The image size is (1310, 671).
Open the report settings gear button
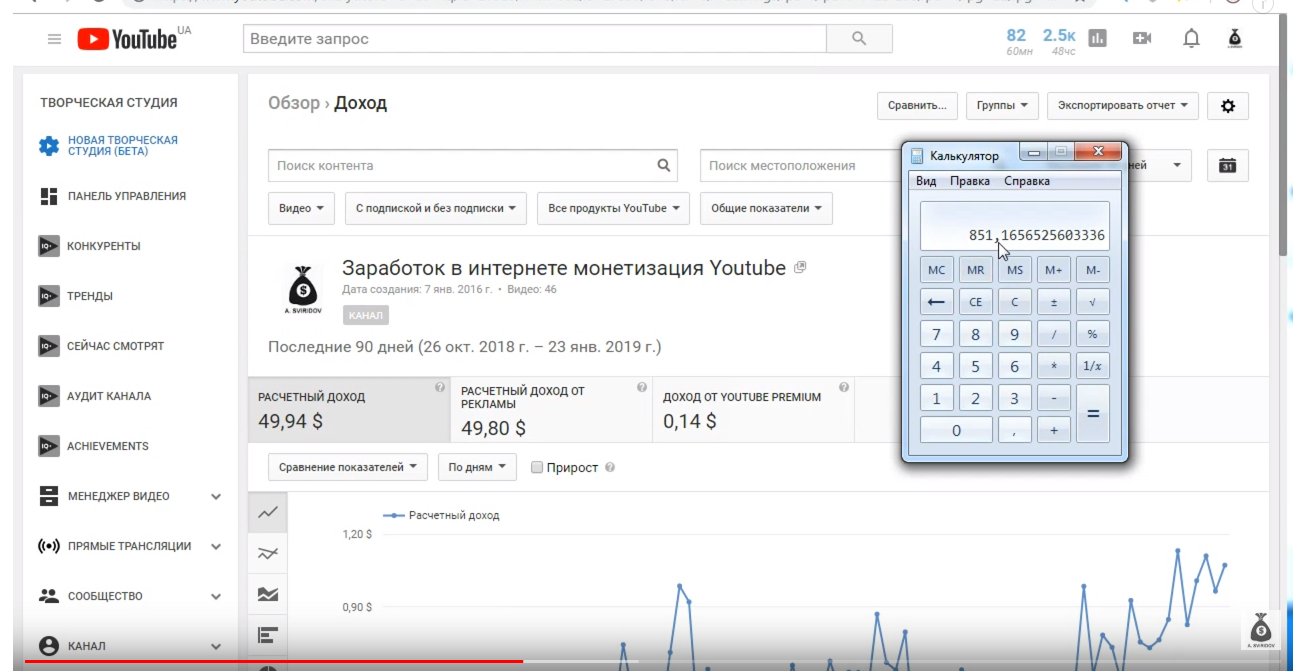tap(1228, 105)
